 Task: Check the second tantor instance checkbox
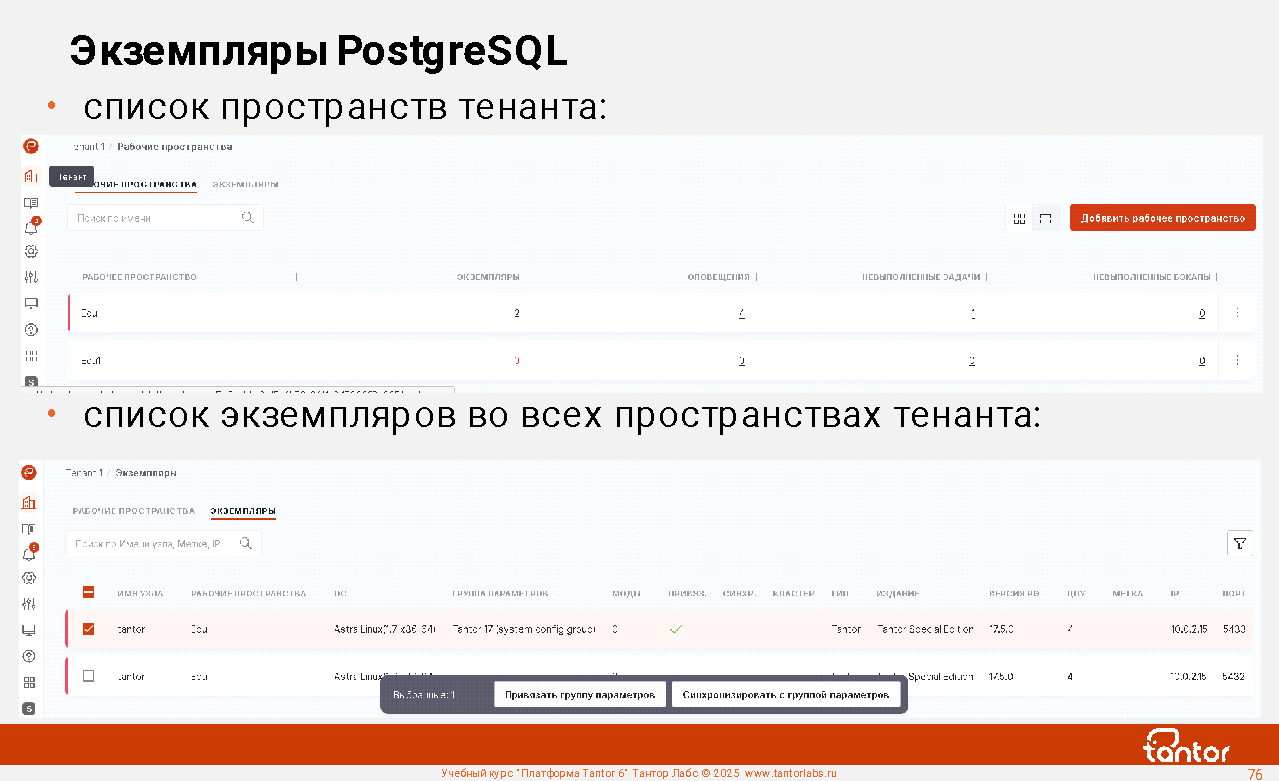(x=88, y=676)
